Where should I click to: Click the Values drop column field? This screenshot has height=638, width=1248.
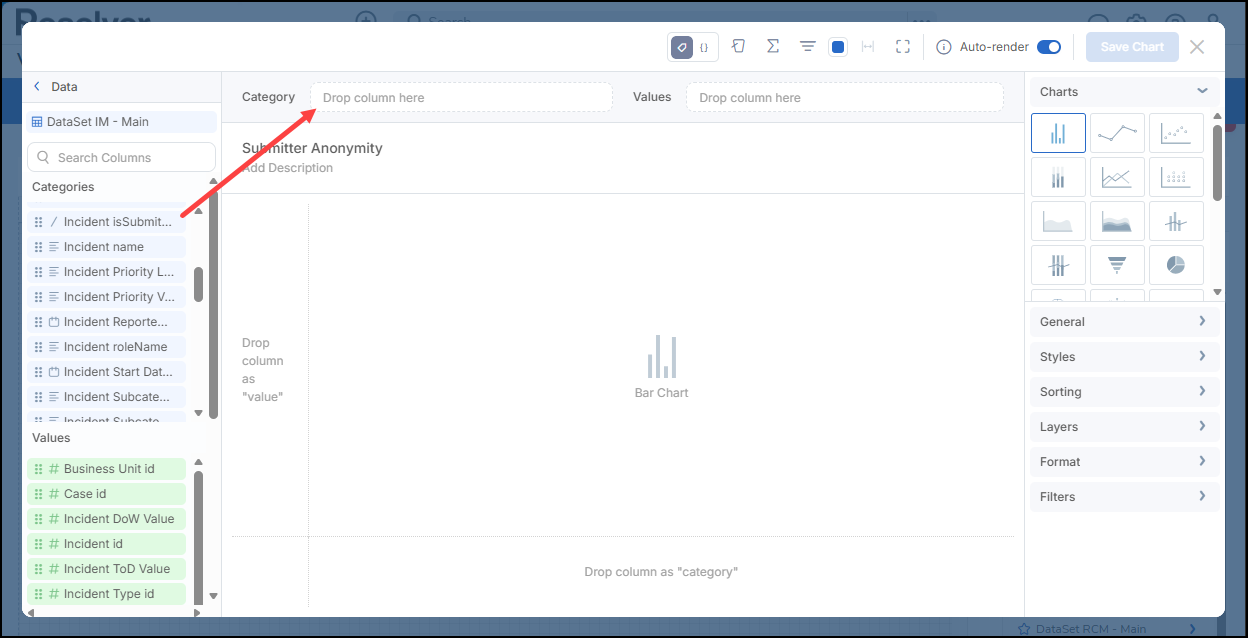coord(844,98)
